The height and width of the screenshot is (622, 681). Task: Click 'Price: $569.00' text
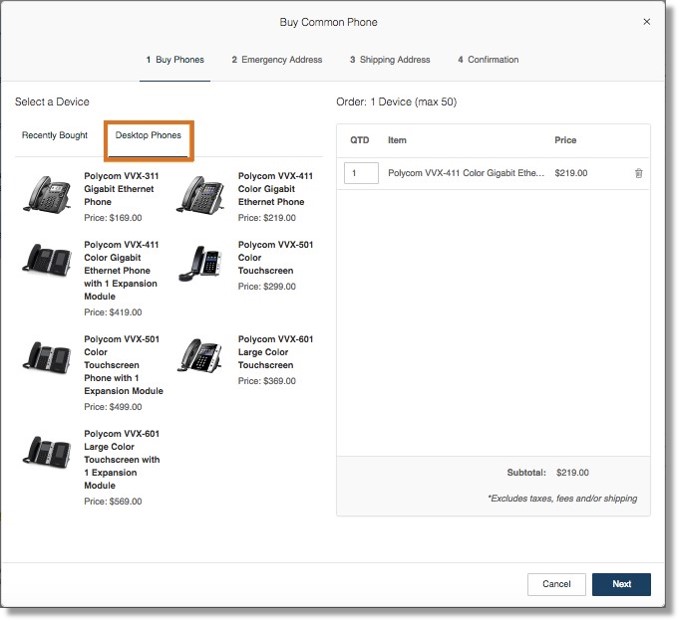pos(113,501)
